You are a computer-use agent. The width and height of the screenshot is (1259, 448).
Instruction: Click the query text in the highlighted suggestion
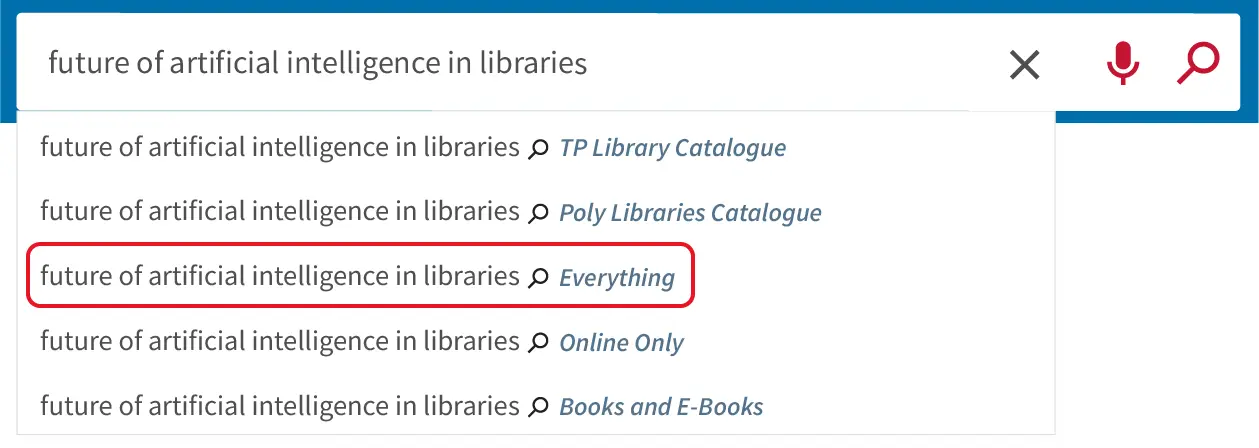pyautogui.click(x=280, y=276)
